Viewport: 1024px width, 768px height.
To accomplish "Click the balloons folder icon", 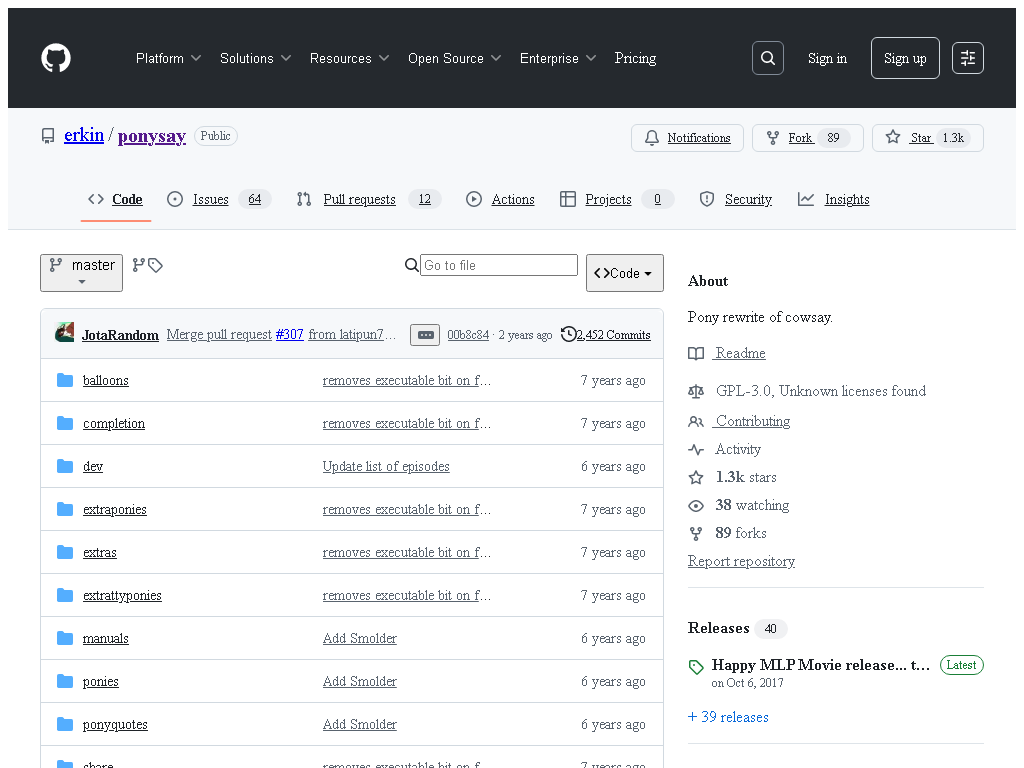I will pos(65,380).
